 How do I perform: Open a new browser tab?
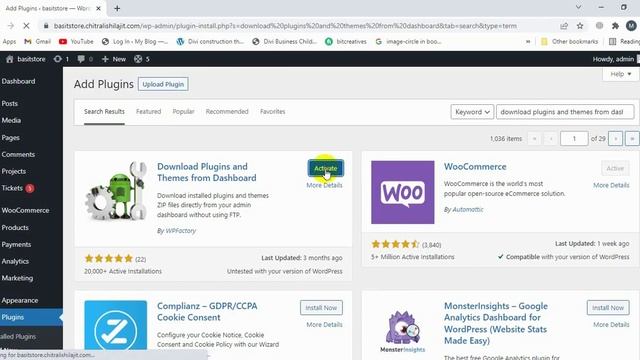tap(117, 8)
